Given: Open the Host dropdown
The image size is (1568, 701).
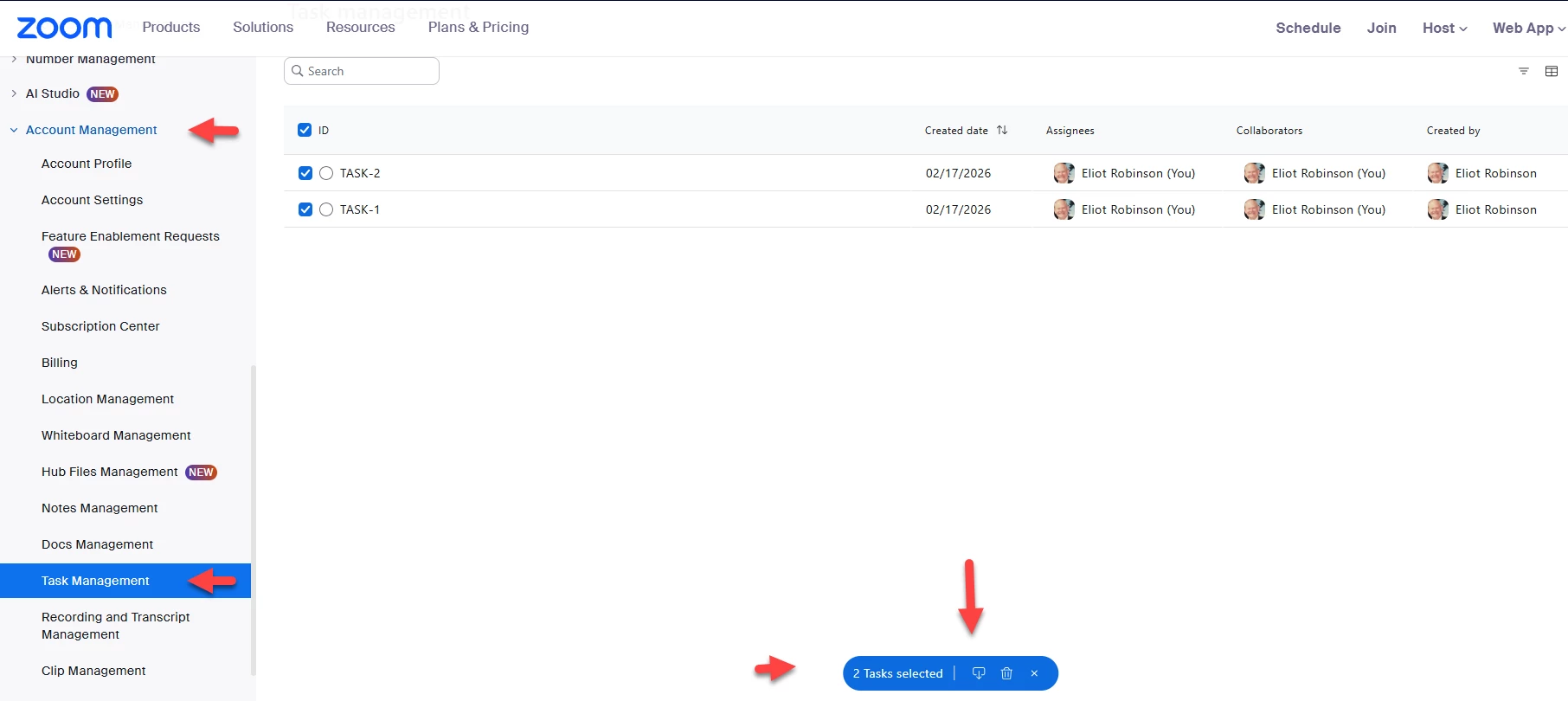Looking at the screenshot, I should pos(1444,28).
